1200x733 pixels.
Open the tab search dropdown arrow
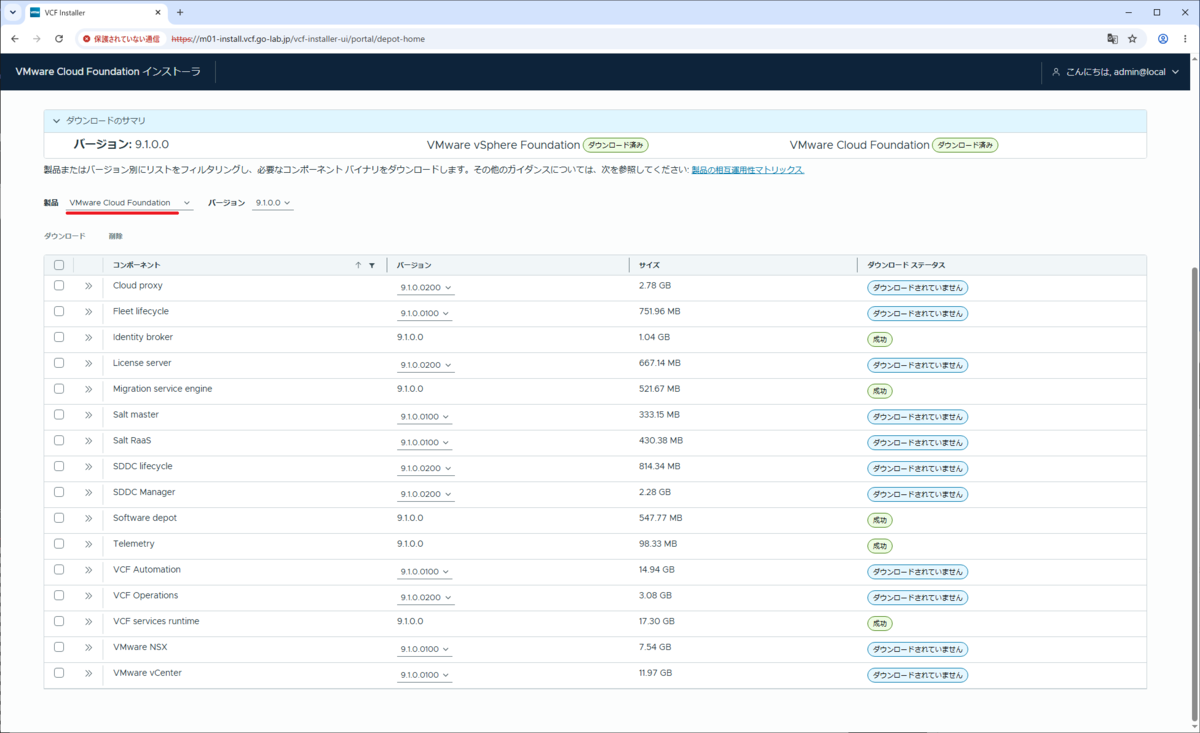click(x=12, y=13)
